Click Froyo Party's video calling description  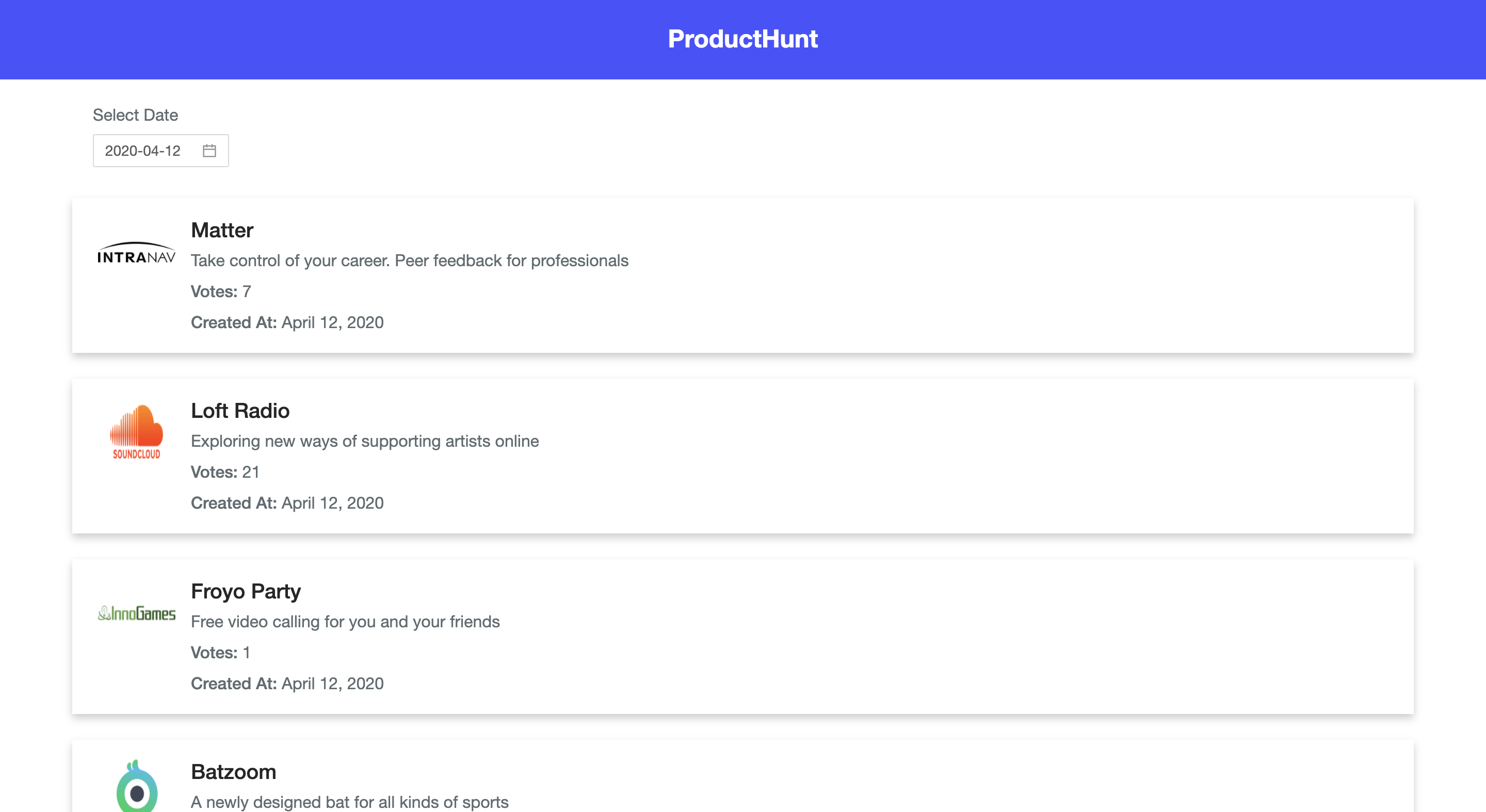[x=345, y=622]
